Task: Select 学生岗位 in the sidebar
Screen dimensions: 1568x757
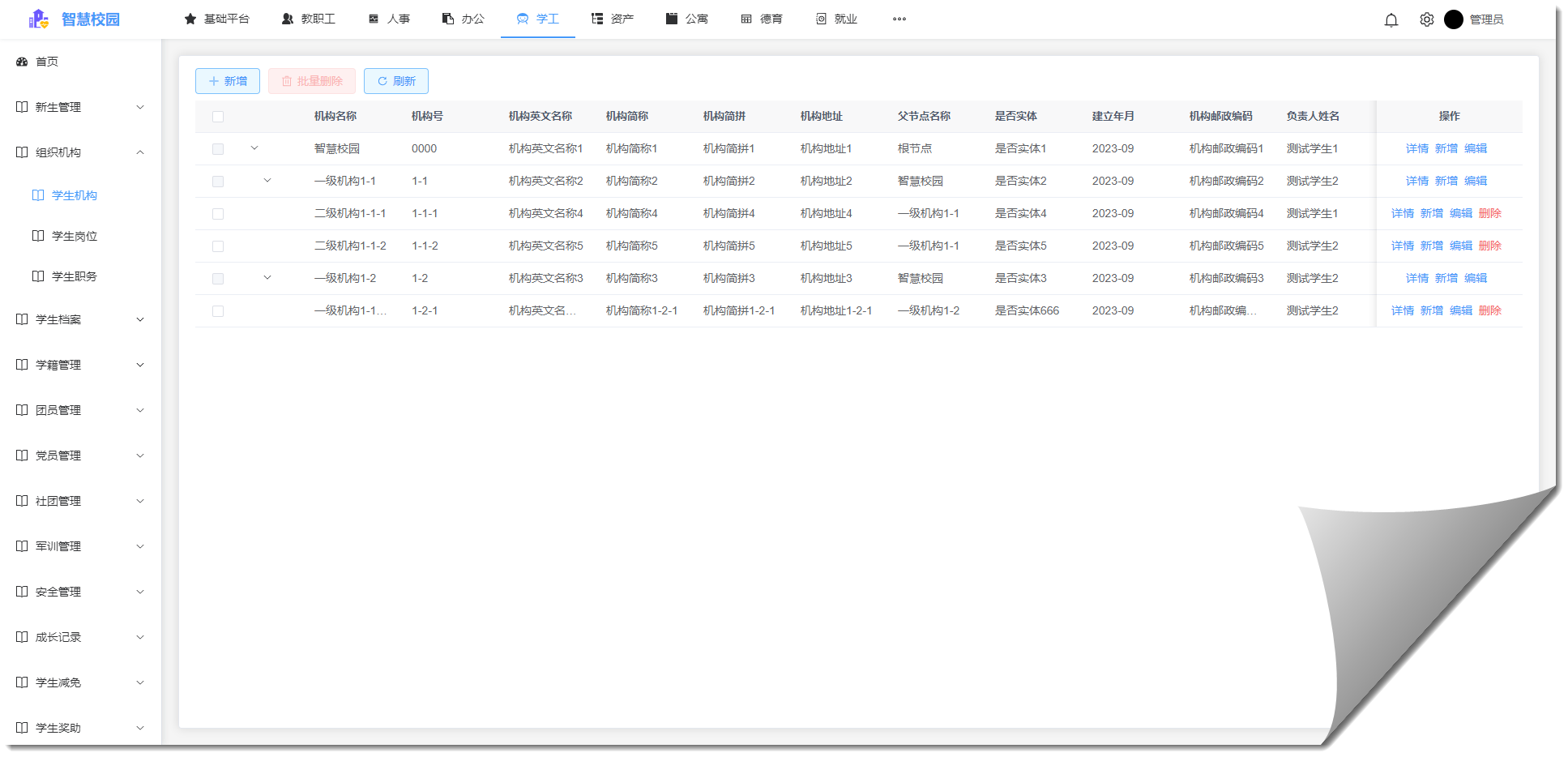Action: 75,235
